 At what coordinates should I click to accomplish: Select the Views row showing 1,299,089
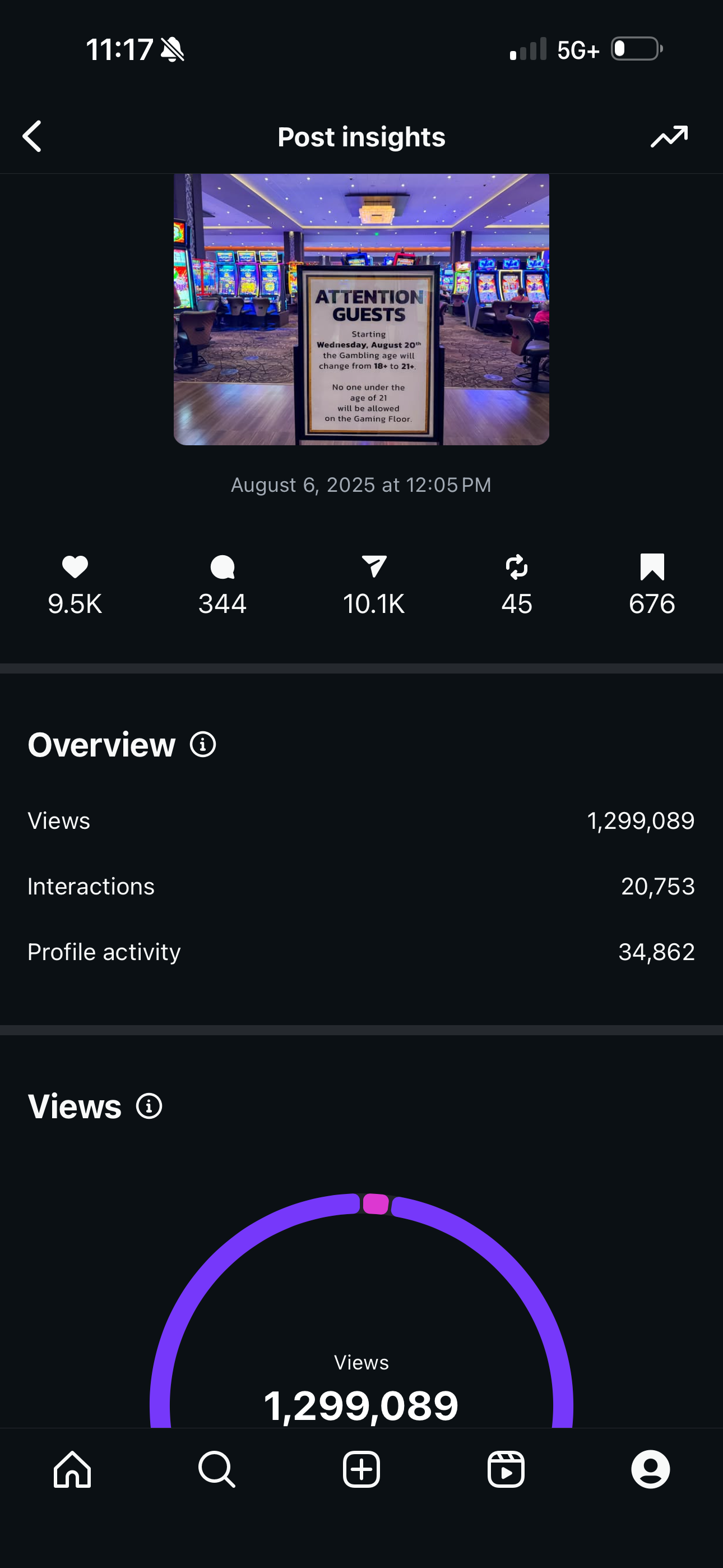[361, 820]
